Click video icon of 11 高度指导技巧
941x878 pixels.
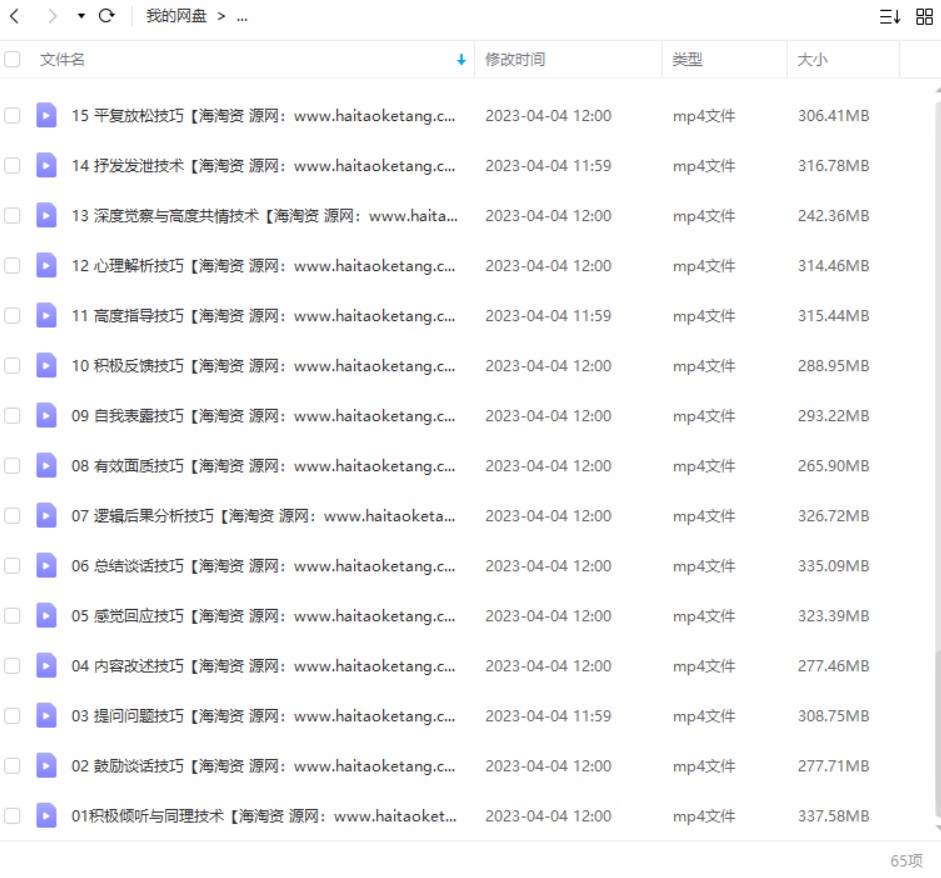click(x=46, y=315)
